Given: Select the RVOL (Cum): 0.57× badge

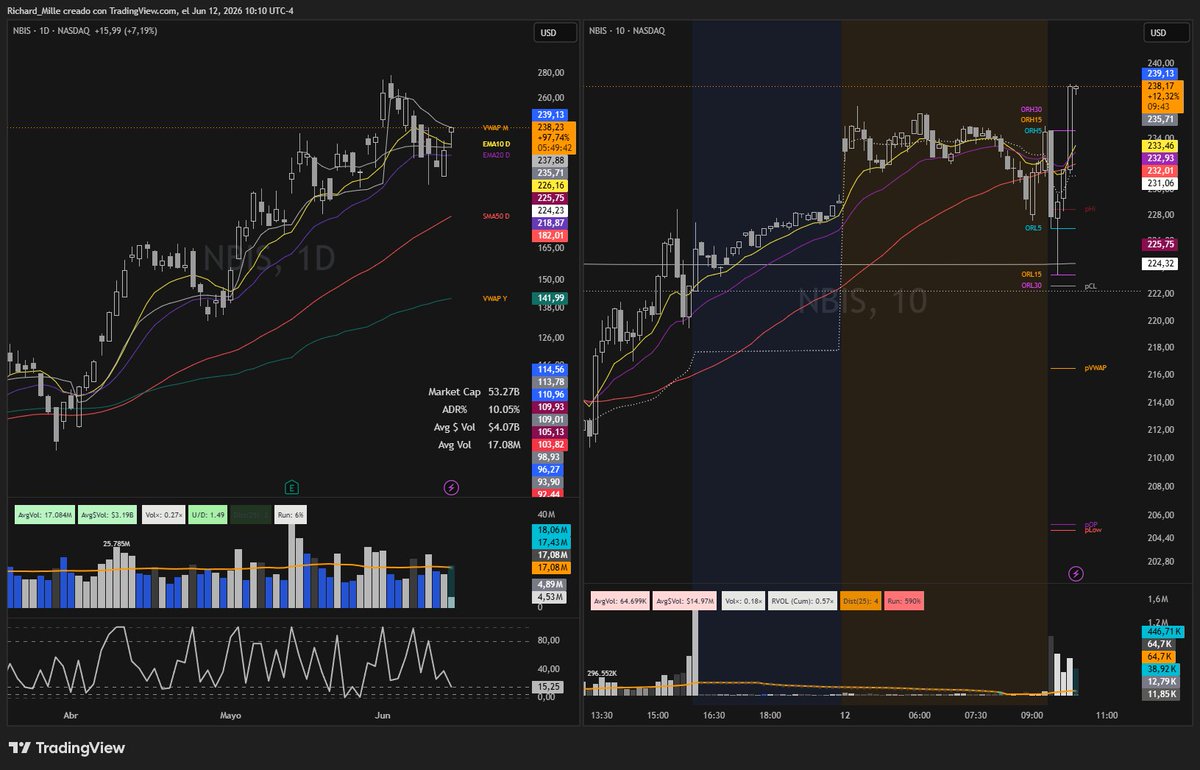Looking at the screenshot, I should [x=803, y=601].
